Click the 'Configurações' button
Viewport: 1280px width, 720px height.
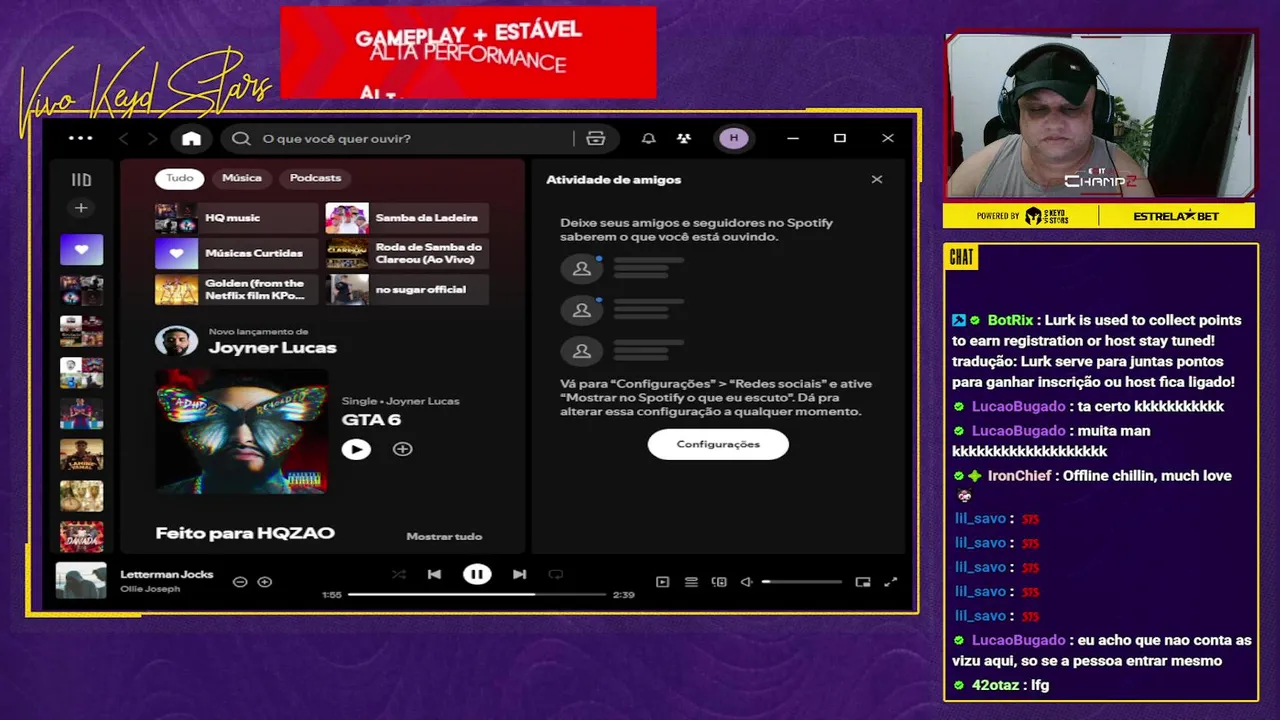tap(718, 444)
